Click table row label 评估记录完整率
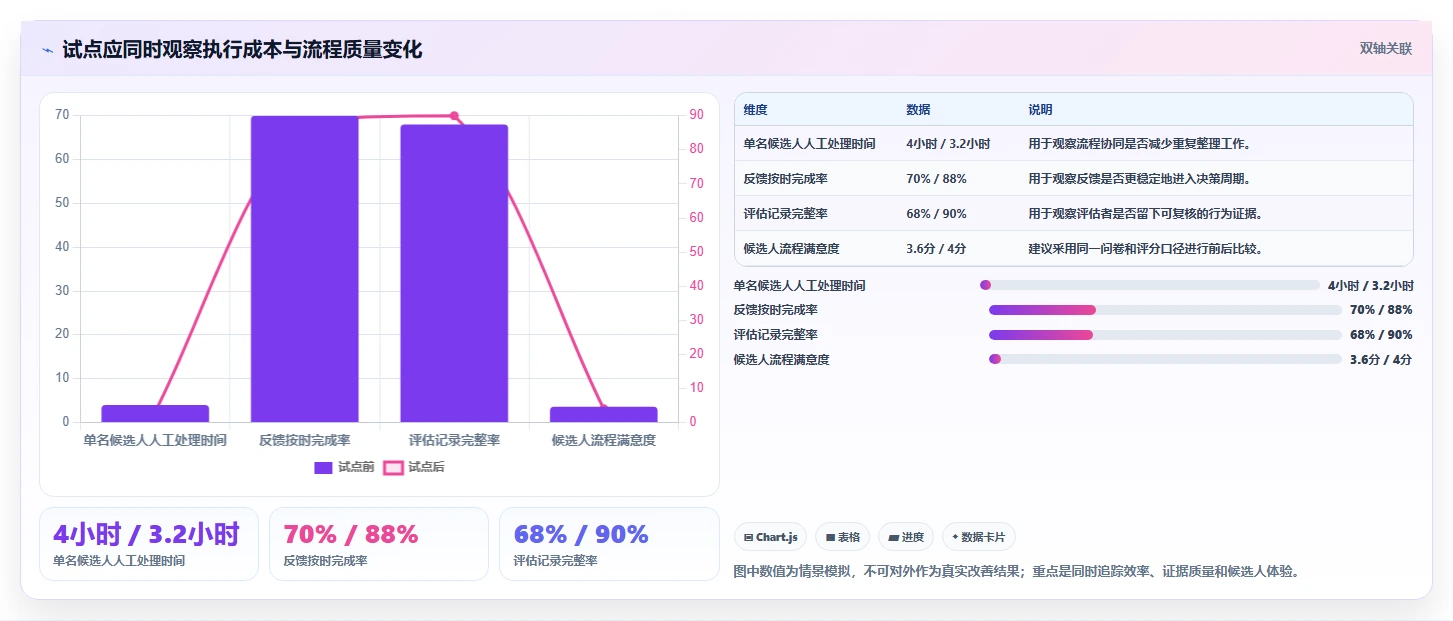 [x=785, y=214]
